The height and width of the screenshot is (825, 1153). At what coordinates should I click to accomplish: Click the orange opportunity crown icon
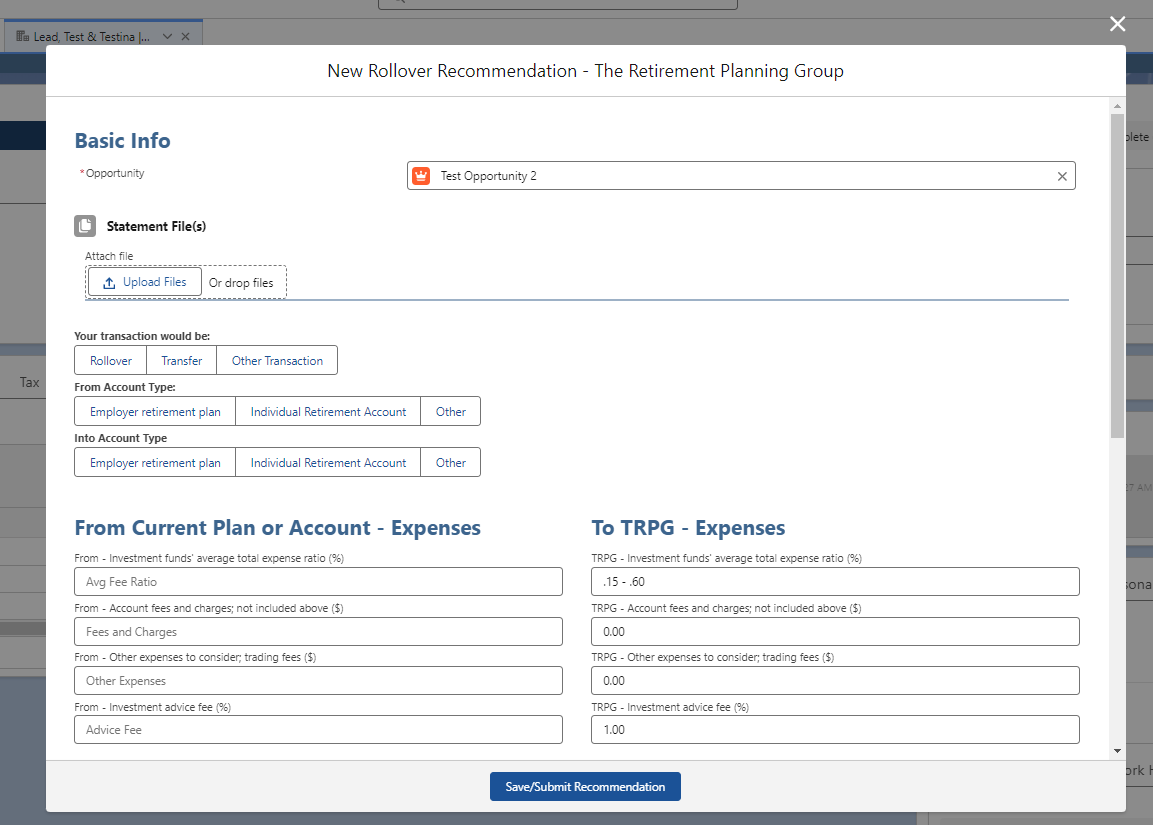(421, 176)
